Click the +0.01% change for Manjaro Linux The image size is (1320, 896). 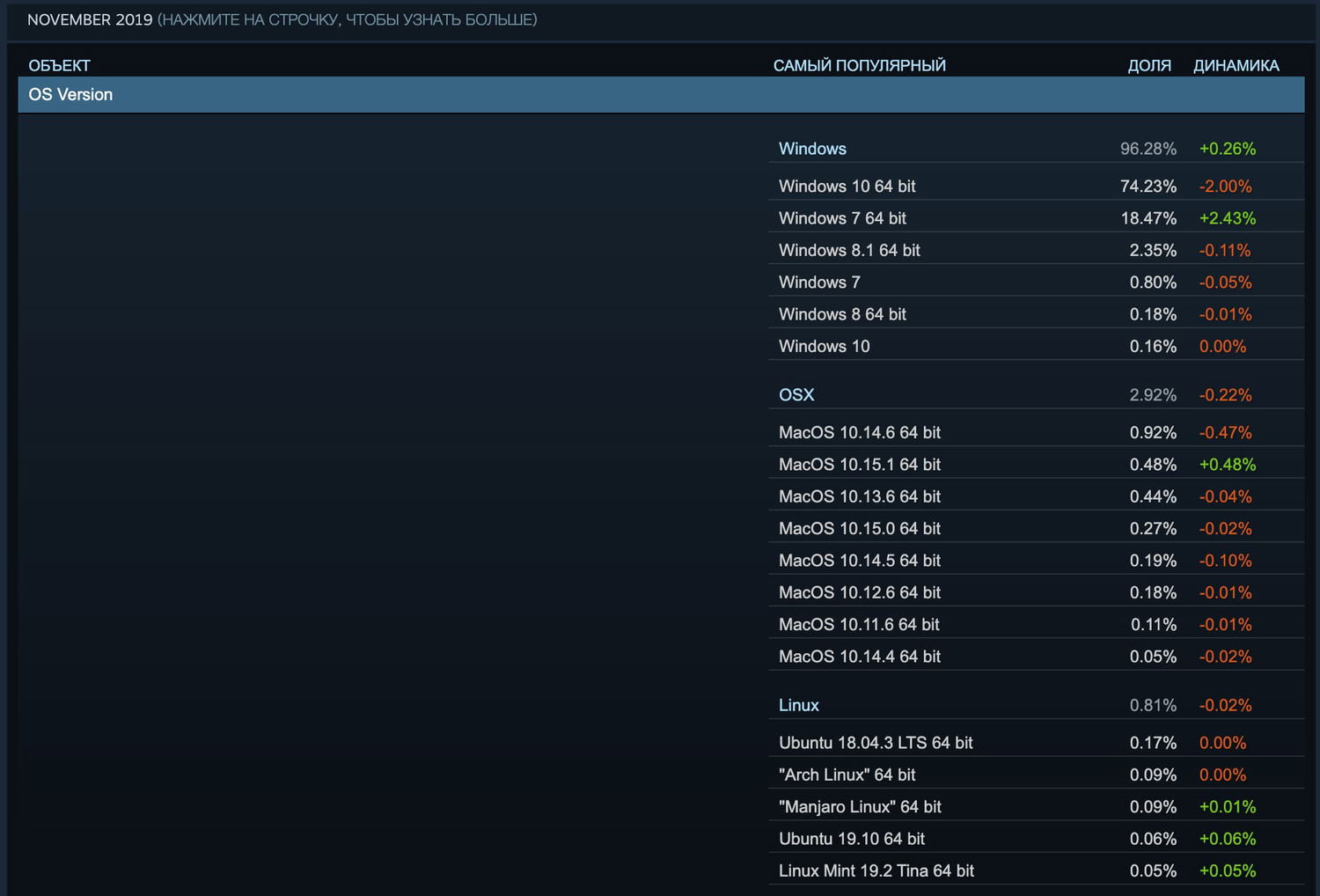[x=1228, y=807]
